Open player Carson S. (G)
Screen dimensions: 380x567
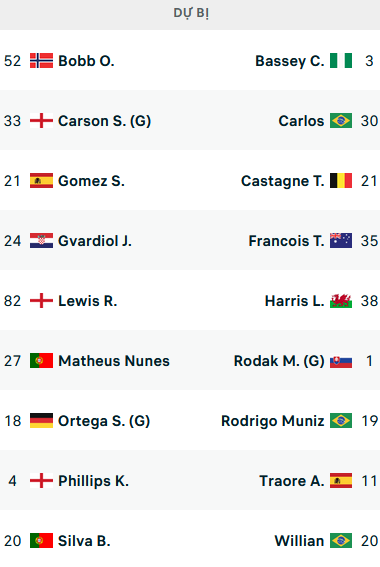coord(104,121)
